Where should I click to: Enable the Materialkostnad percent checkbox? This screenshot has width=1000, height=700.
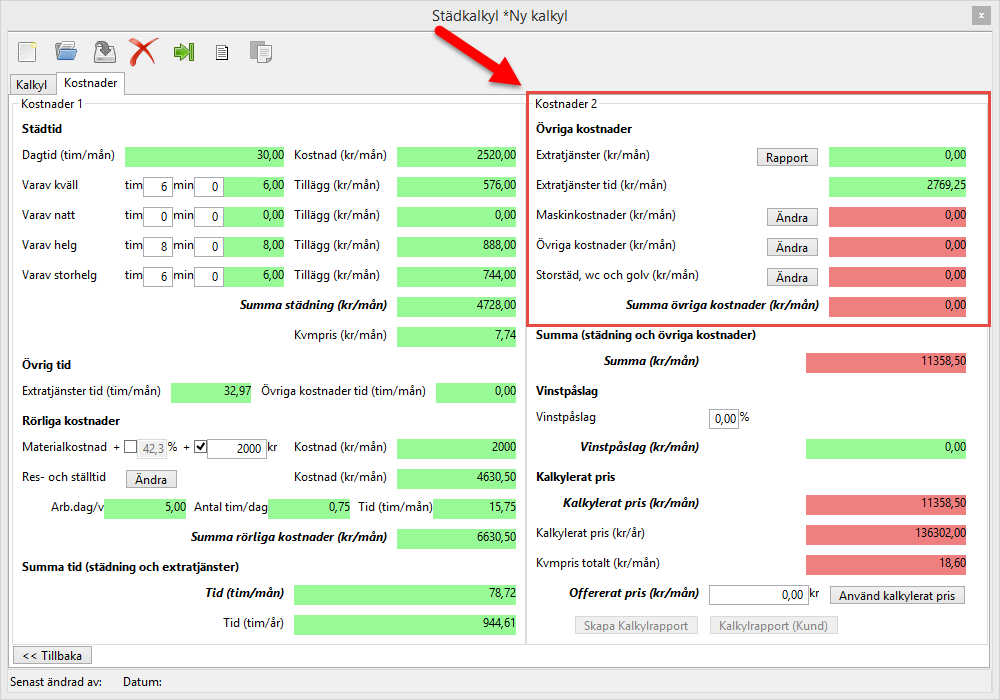[131, 447]
